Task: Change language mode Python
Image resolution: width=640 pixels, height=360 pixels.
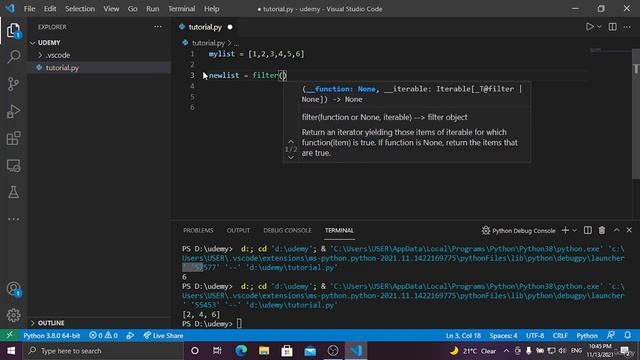Action: click(x=587, y=336)
